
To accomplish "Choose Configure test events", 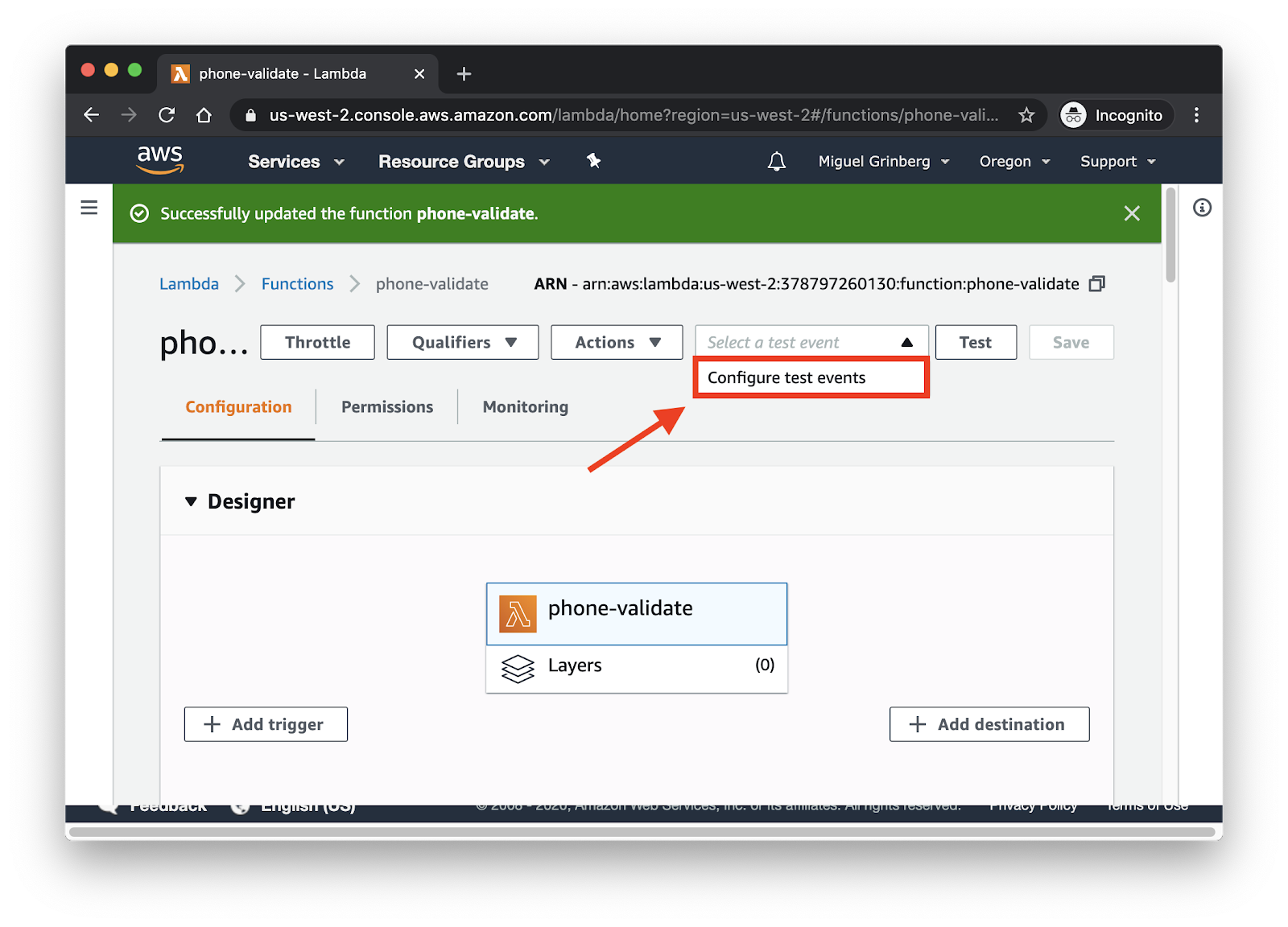I will 811,377.
